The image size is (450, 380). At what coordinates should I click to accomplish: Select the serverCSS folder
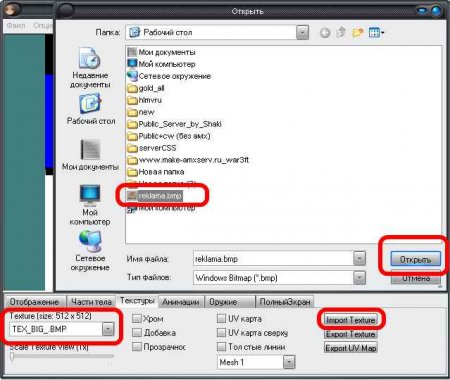(x=152, y=148)
